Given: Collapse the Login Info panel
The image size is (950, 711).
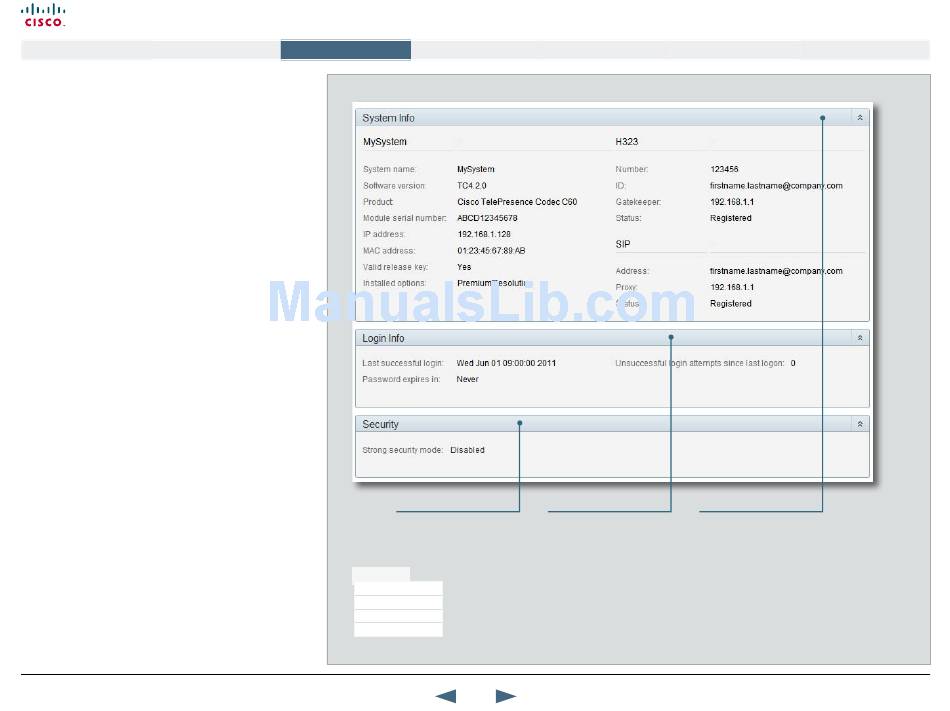Looking at the screenshot, I should (860, 338).
